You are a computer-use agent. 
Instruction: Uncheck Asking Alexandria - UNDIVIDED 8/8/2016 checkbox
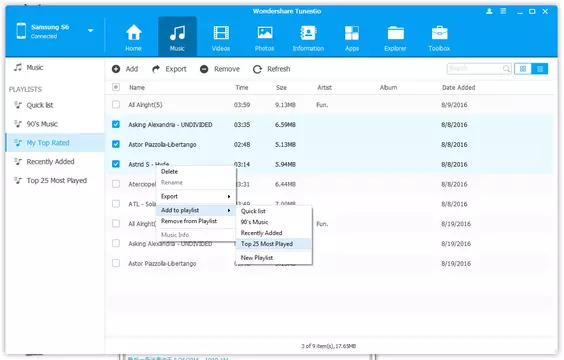click(x=116, y=124)
